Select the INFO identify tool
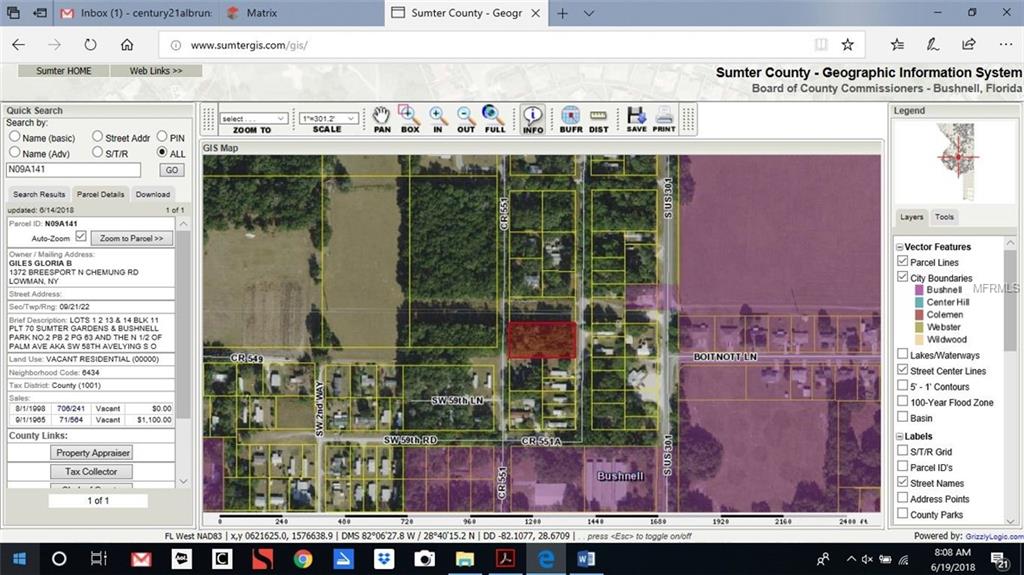Image resolution: width=1024 pixels, height=575 pixels. coord(533,117)
